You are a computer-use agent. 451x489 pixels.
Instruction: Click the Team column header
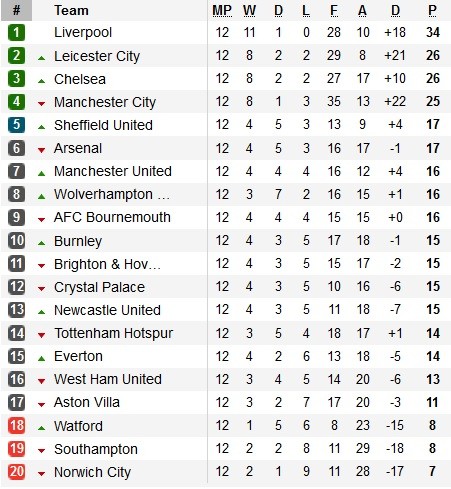click(x=71, y=11)
